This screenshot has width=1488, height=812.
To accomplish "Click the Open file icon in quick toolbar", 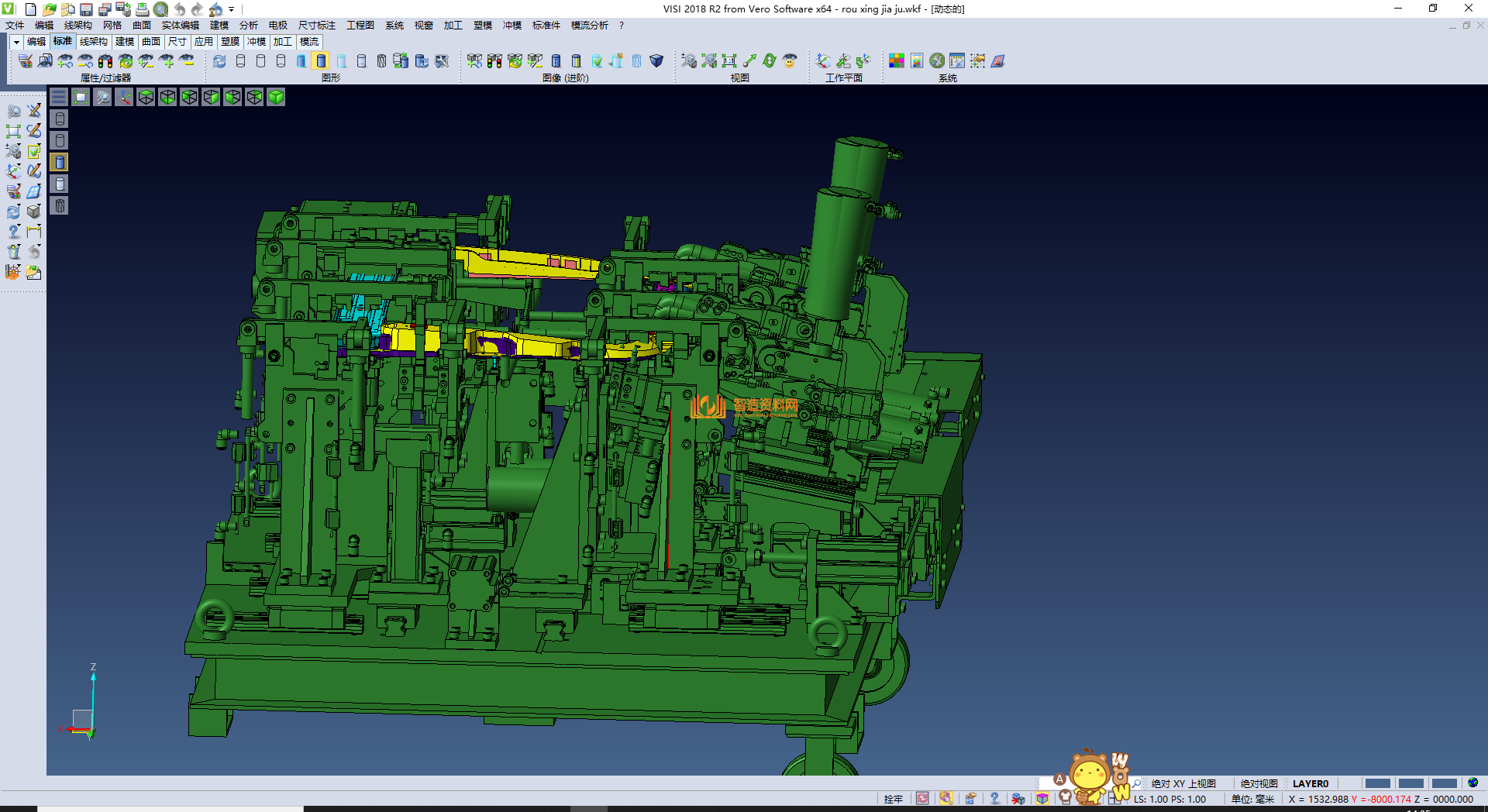I will (x=49, y=9).
